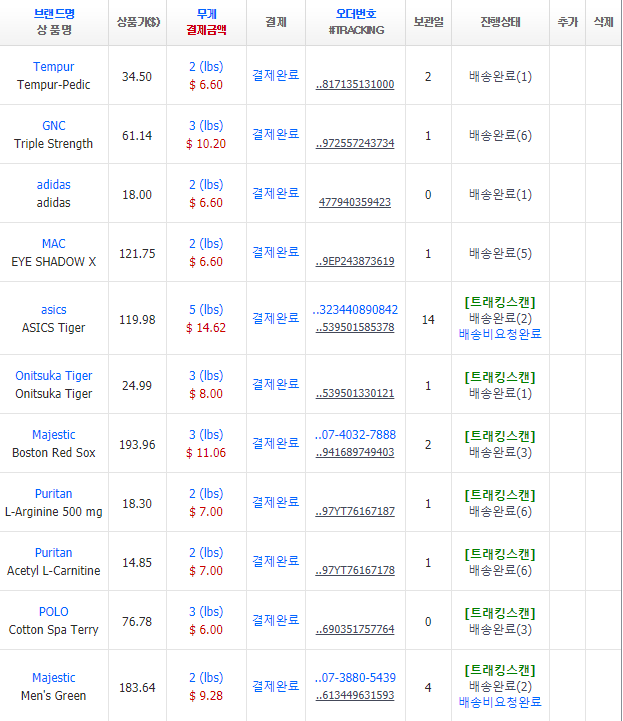Click the price 121.75 cell
The height and width of the screenshot is (721, 623).
[137, 254]
